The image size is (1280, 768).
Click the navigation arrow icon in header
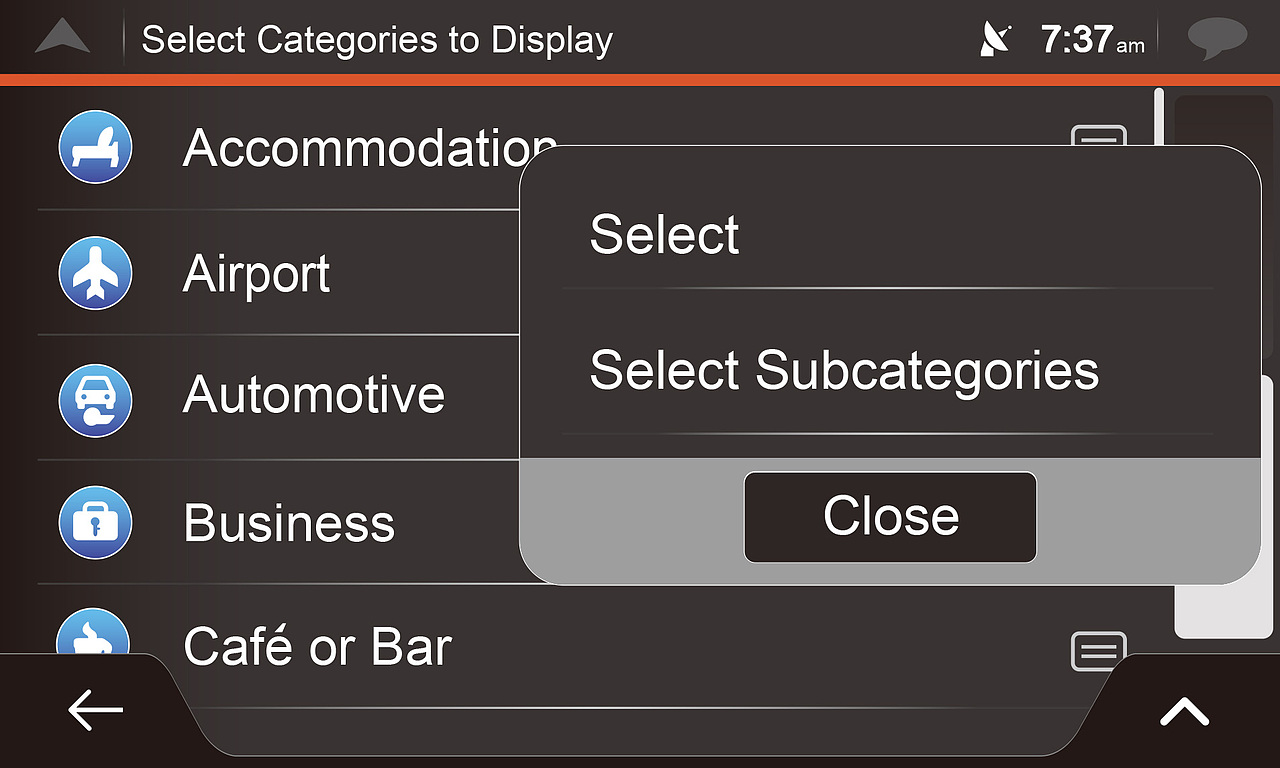[62, 38]
